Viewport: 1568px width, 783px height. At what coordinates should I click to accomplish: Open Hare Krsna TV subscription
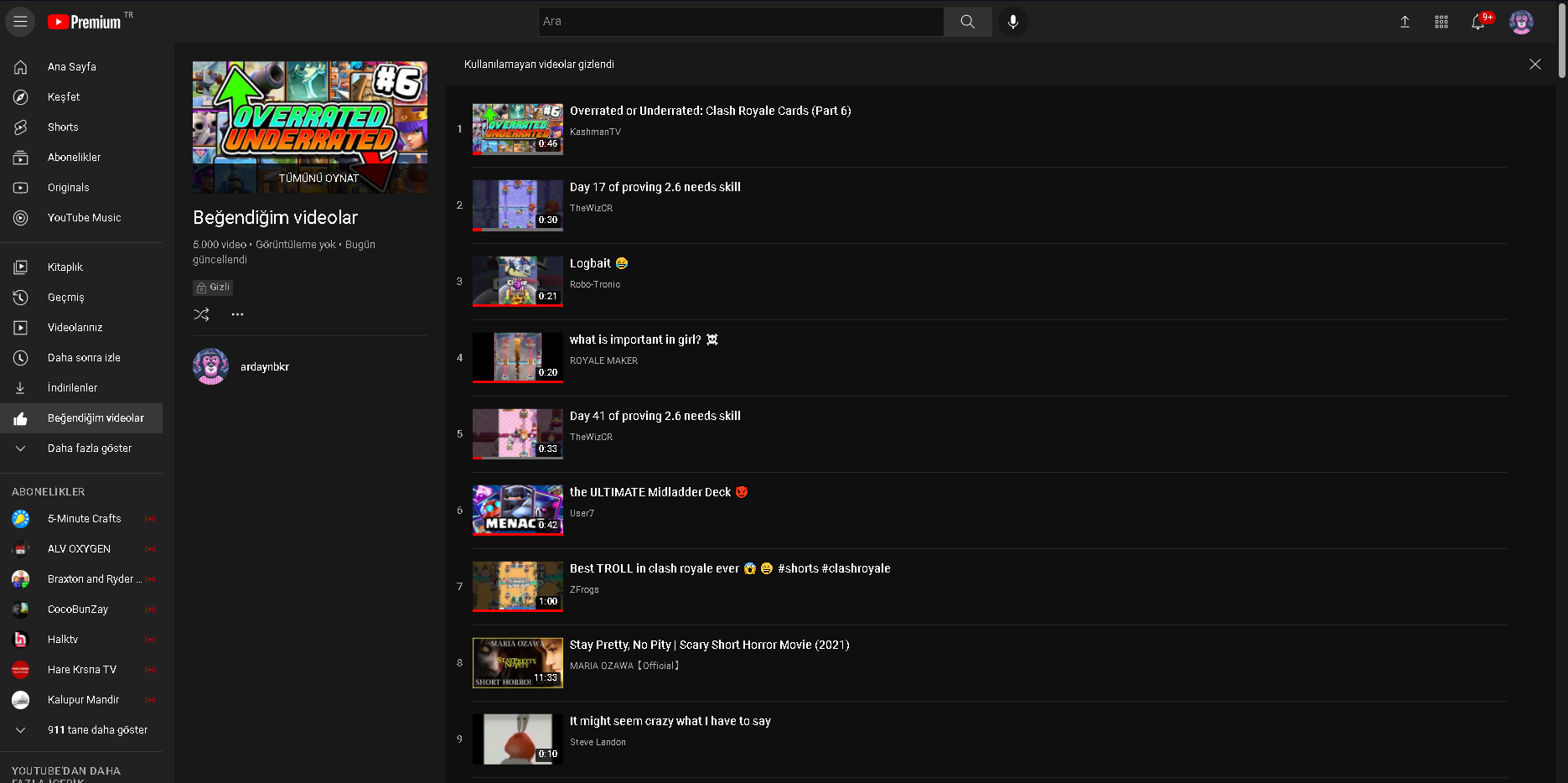81,670
